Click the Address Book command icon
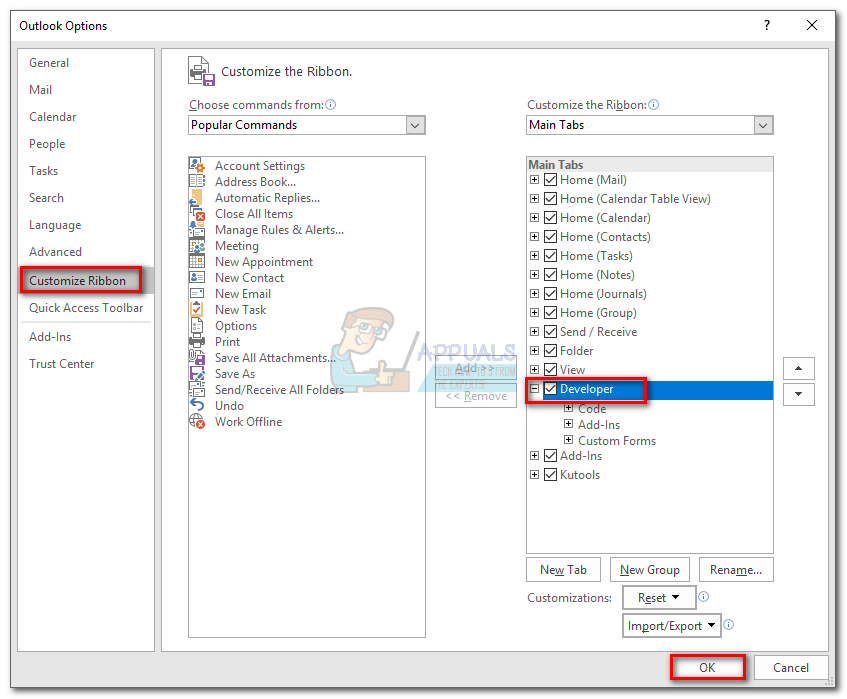This screenshot has height=699, width=847. [x=197, y=181]
